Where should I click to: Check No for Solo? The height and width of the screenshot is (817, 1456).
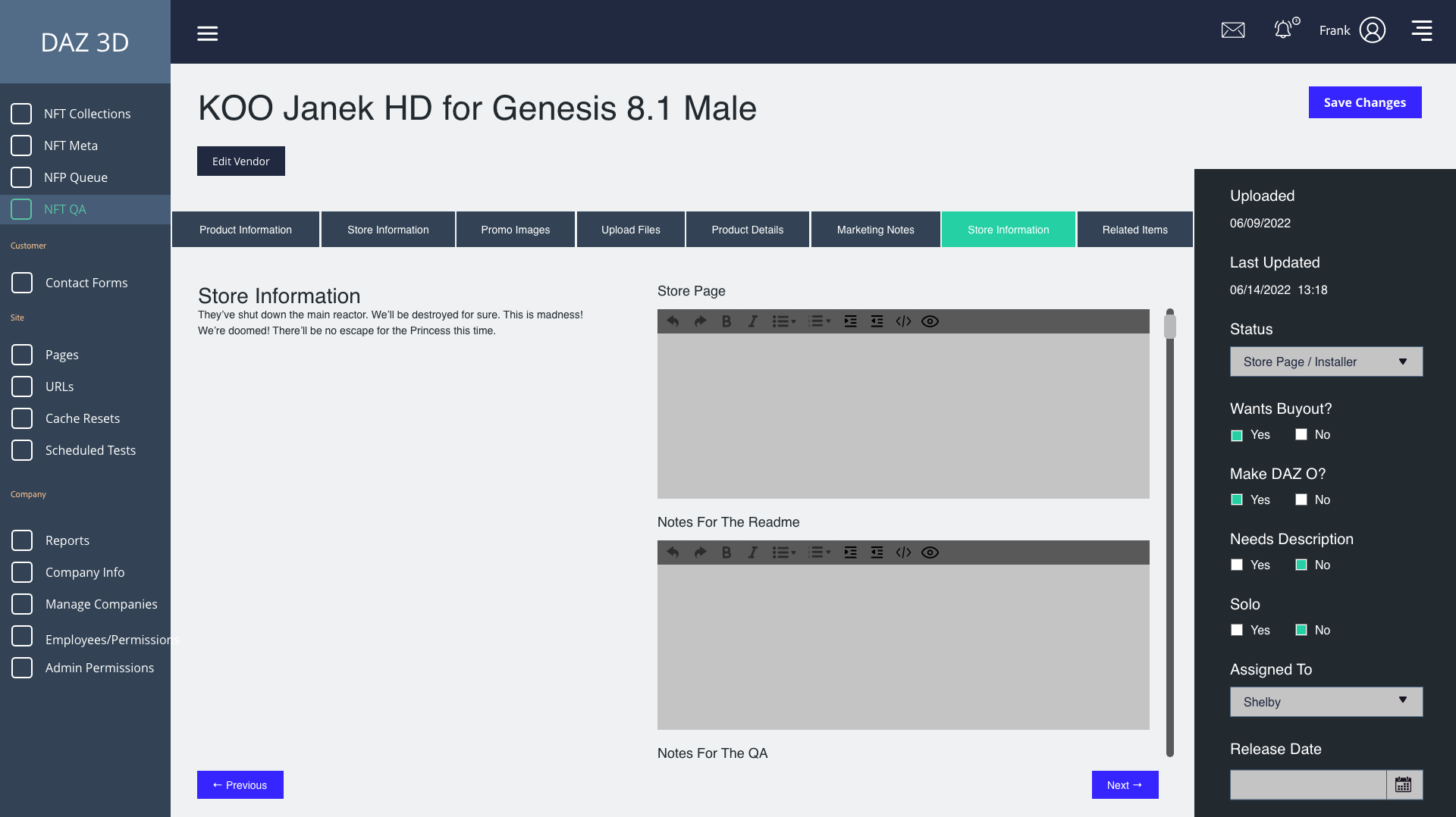pos(1301,630)
